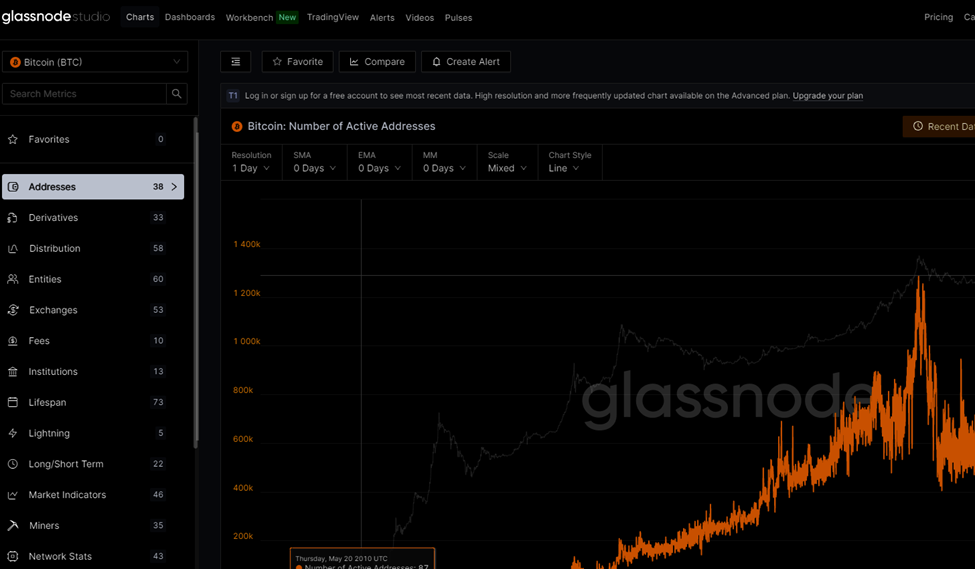The height and width of the screenshot is (569, 975).
Task: Click the Market Indicators chart icon
Action: click(12, 495)
